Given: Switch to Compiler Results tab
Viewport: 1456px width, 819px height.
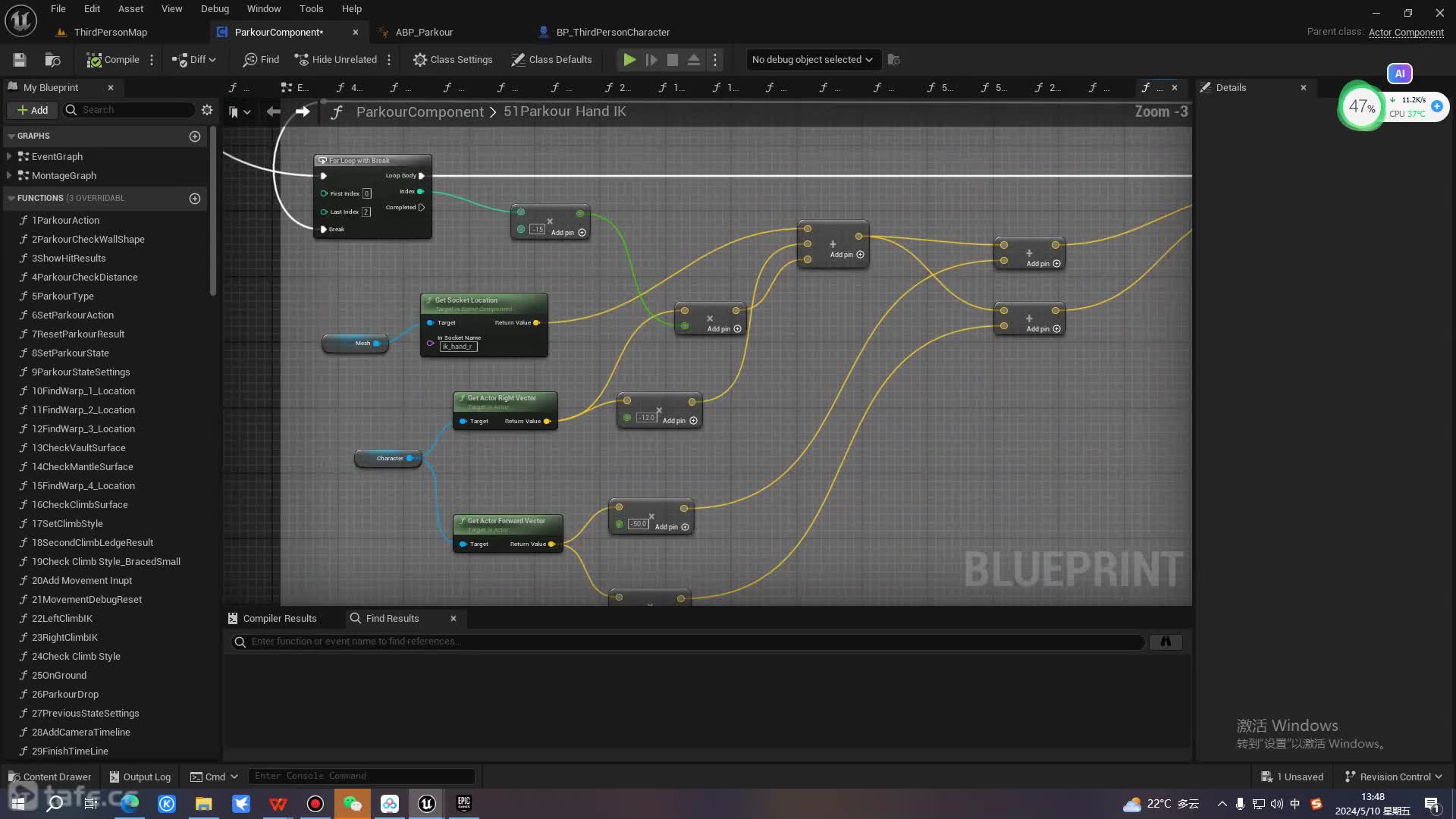Looking at the screenshot, I should click(273, 618).
